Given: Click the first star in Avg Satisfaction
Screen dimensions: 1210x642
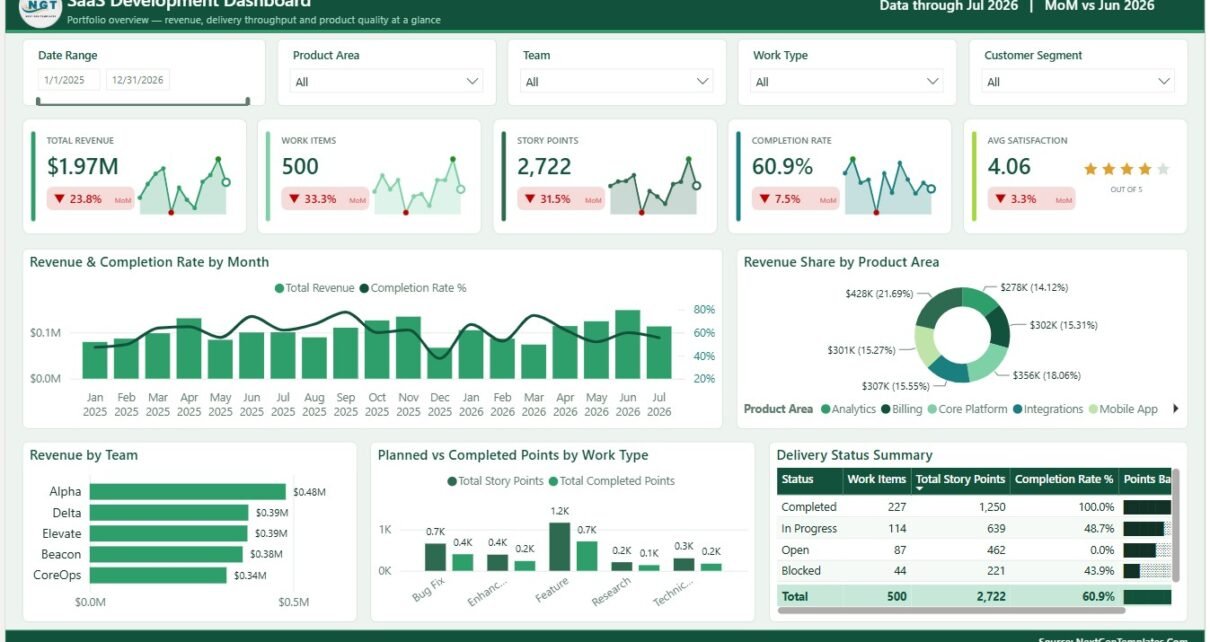Looking at the screenshot, I should click(1091, 169).
